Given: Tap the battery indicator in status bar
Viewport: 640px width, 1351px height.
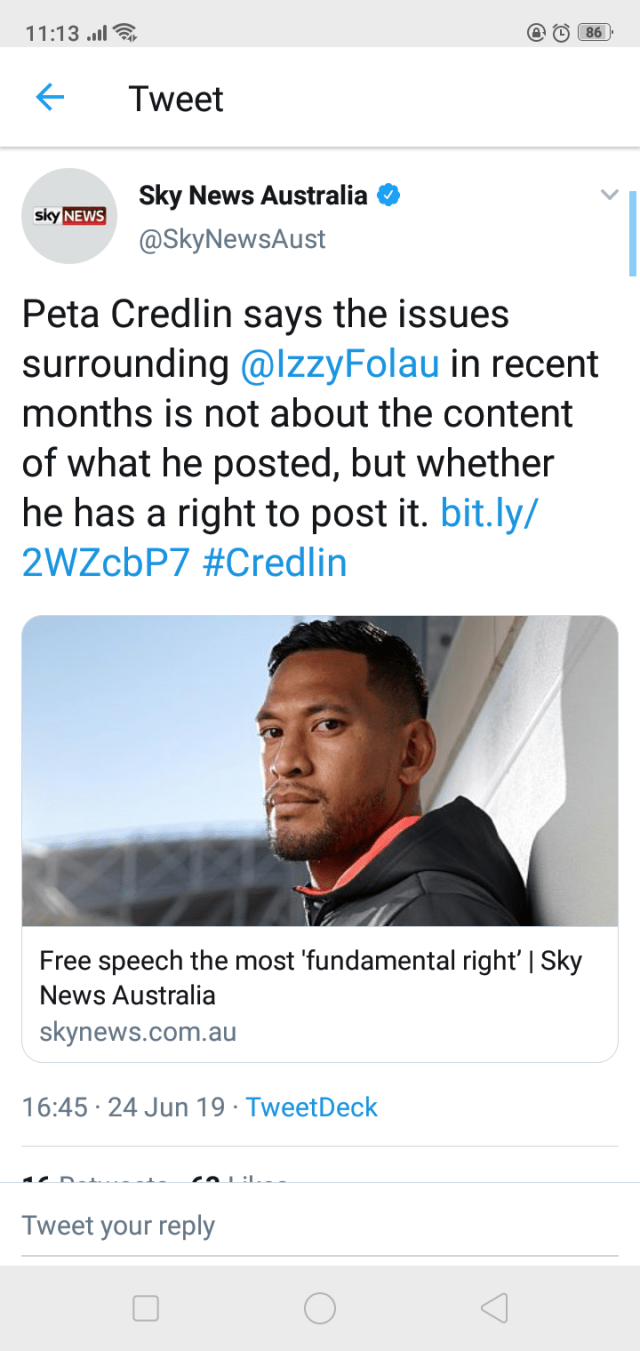Looking at the screenshot, I should tap(594, 32).
